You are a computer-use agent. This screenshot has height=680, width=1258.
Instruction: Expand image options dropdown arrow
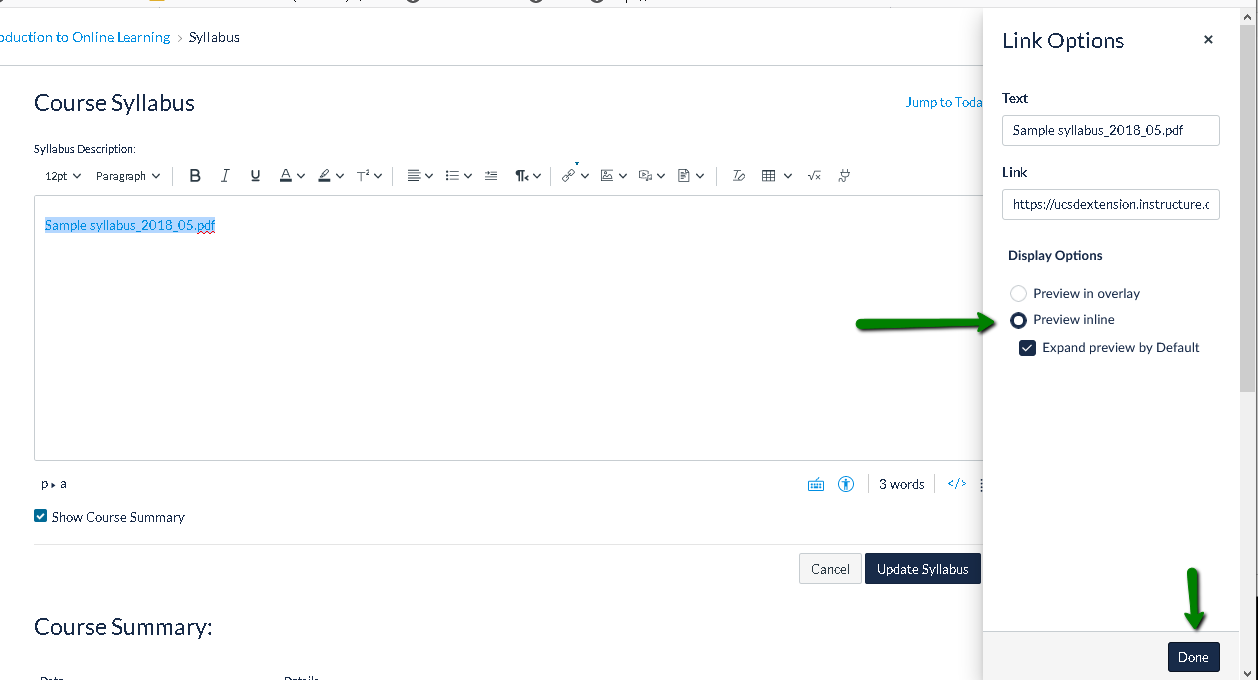point(623,176)
